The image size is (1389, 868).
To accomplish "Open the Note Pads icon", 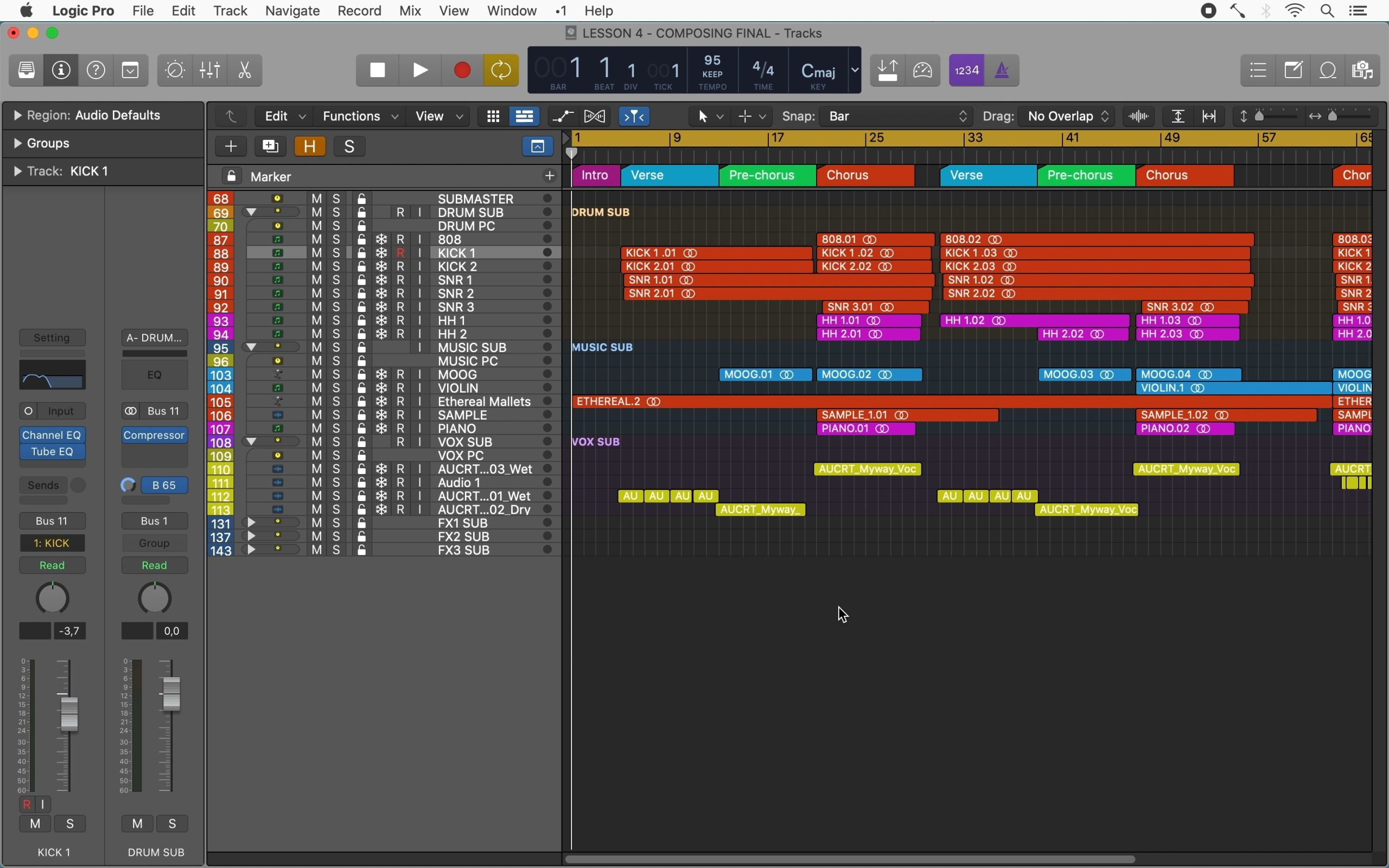I will coord(1294,70).
